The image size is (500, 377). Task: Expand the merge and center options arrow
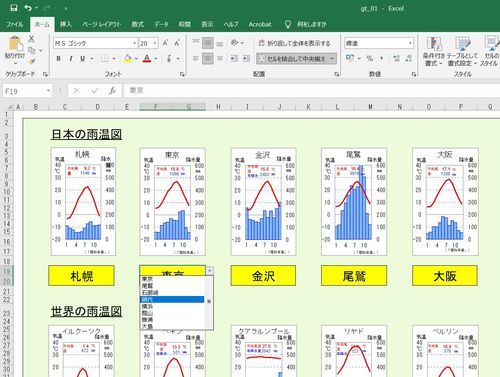332,59
